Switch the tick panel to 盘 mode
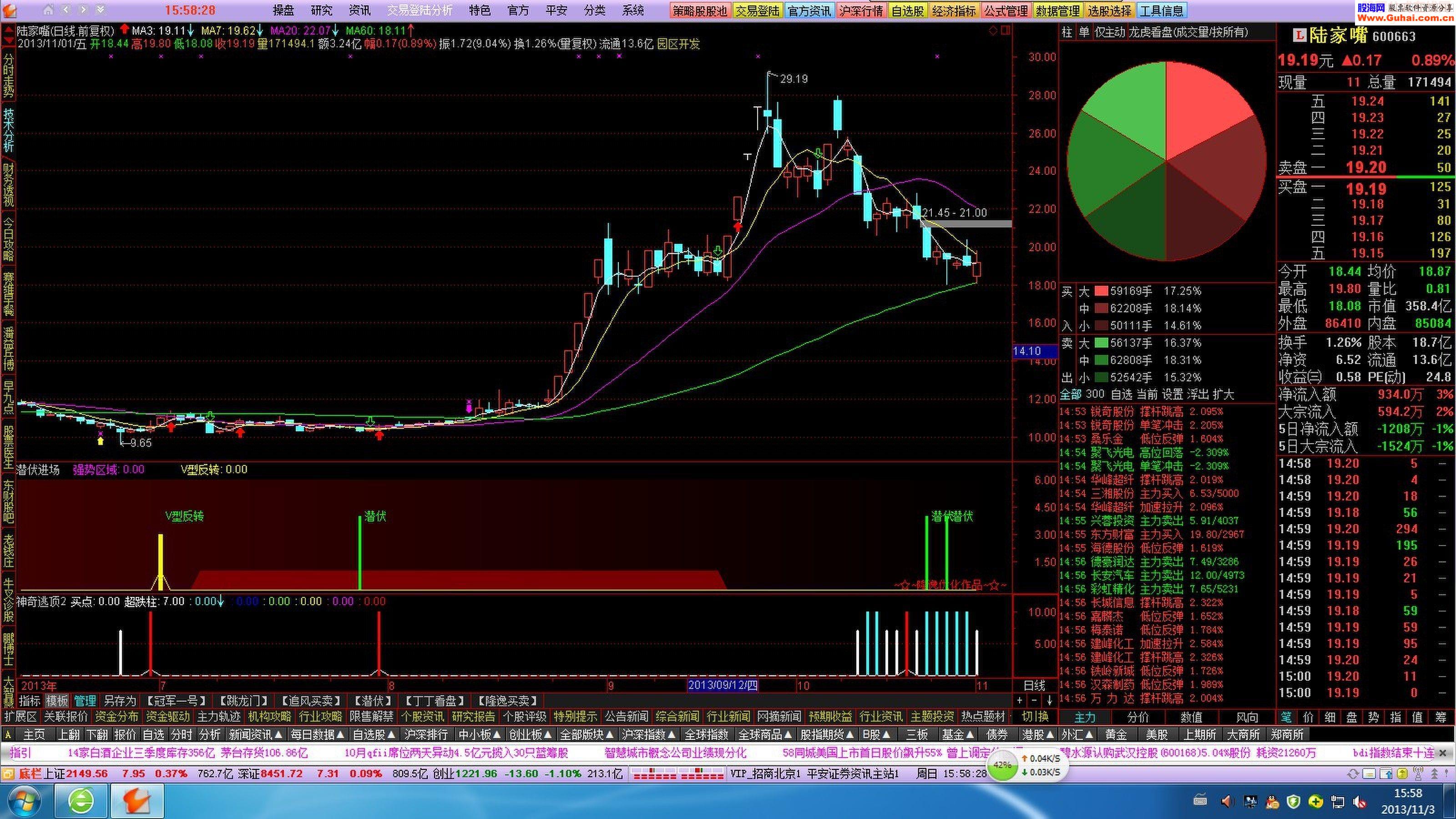1456x819 pixels. click(1352, 717)
